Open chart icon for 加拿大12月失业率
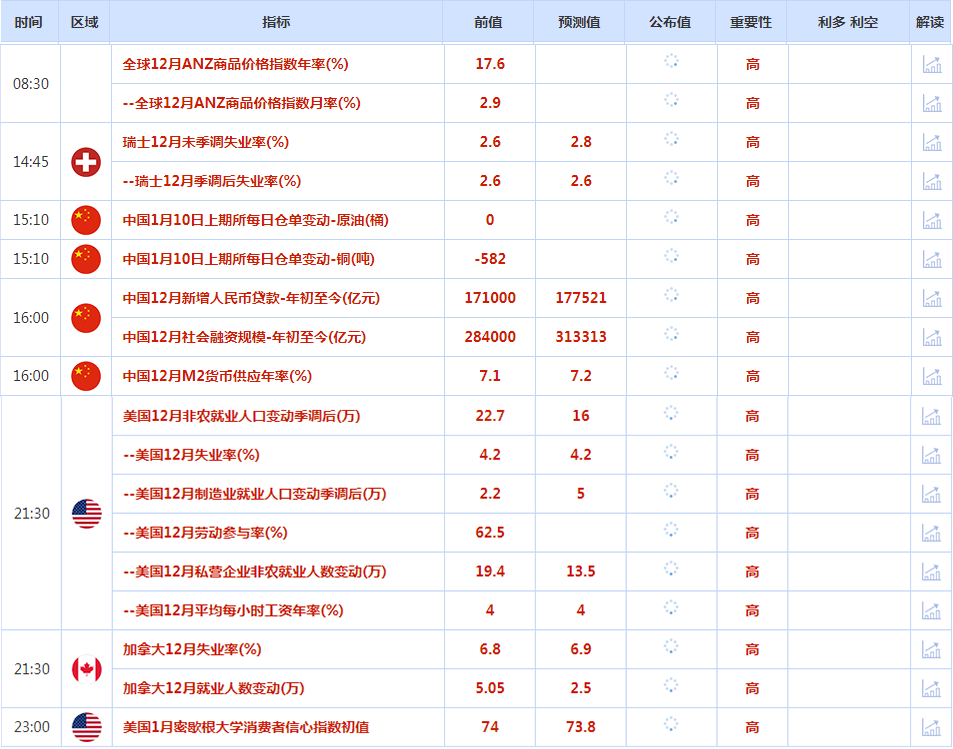 click(x=931, y=649)
